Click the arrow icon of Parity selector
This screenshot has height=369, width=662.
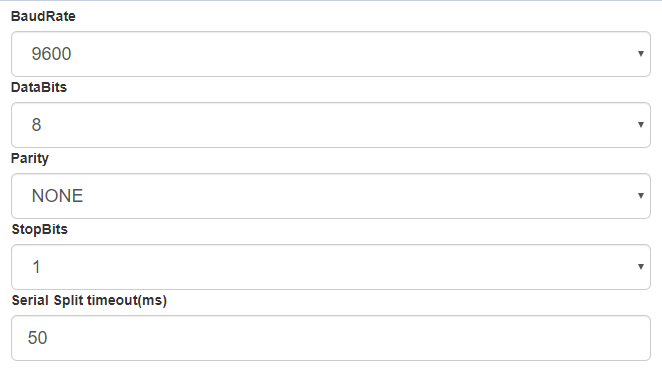click(640, 196)
